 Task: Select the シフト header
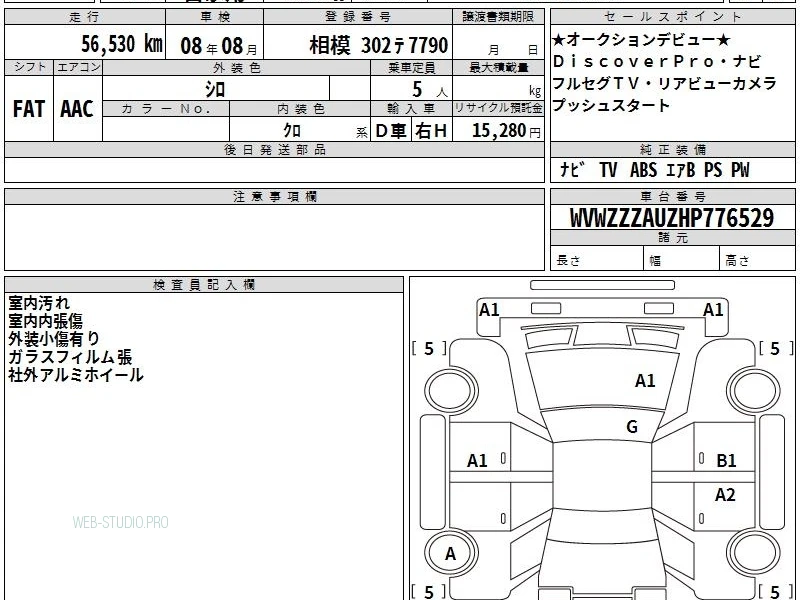pyautogui.click(x=29, y=67)
